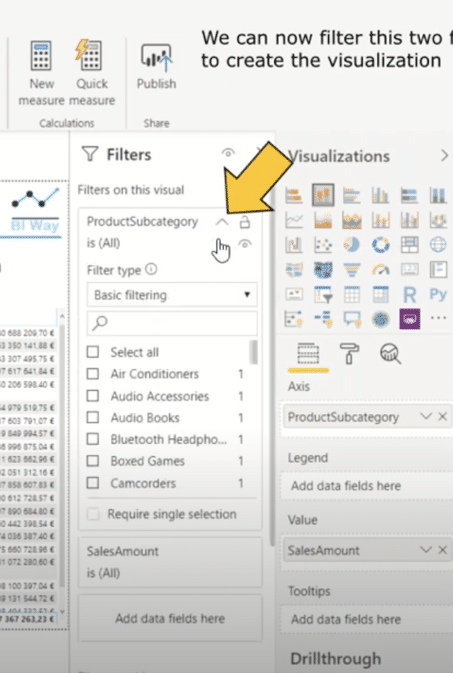453x673 pixels.
Task: Select the R script visual
Action: [x=409, y=295]
